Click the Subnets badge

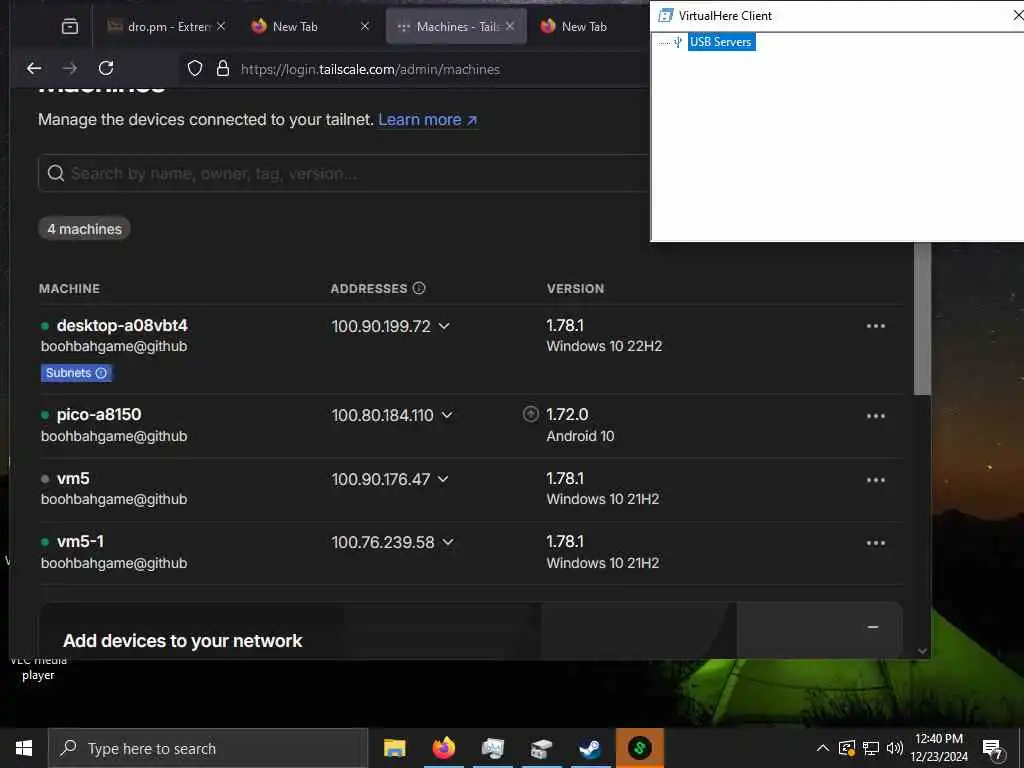[x=76, y=373]
